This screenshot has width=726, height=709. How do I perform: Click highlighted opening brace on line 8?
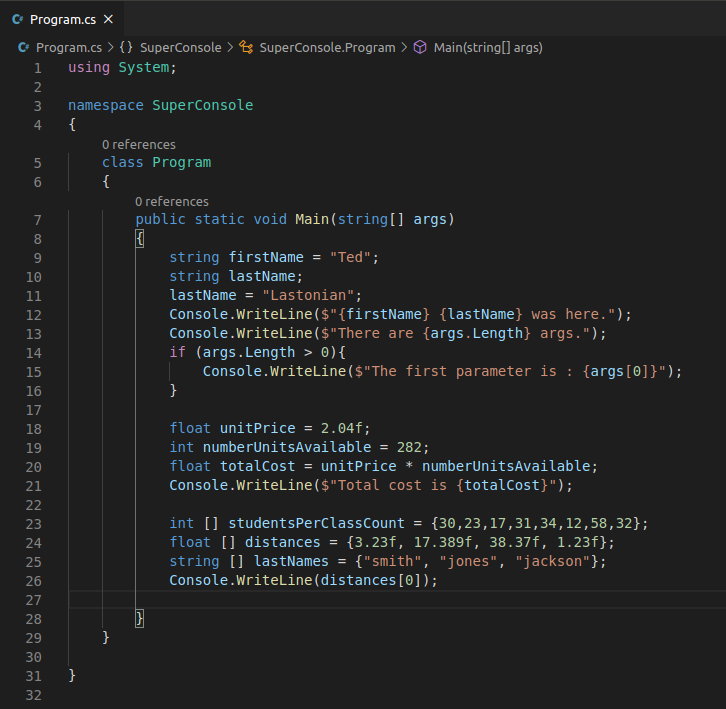click(x=139, y=238)
